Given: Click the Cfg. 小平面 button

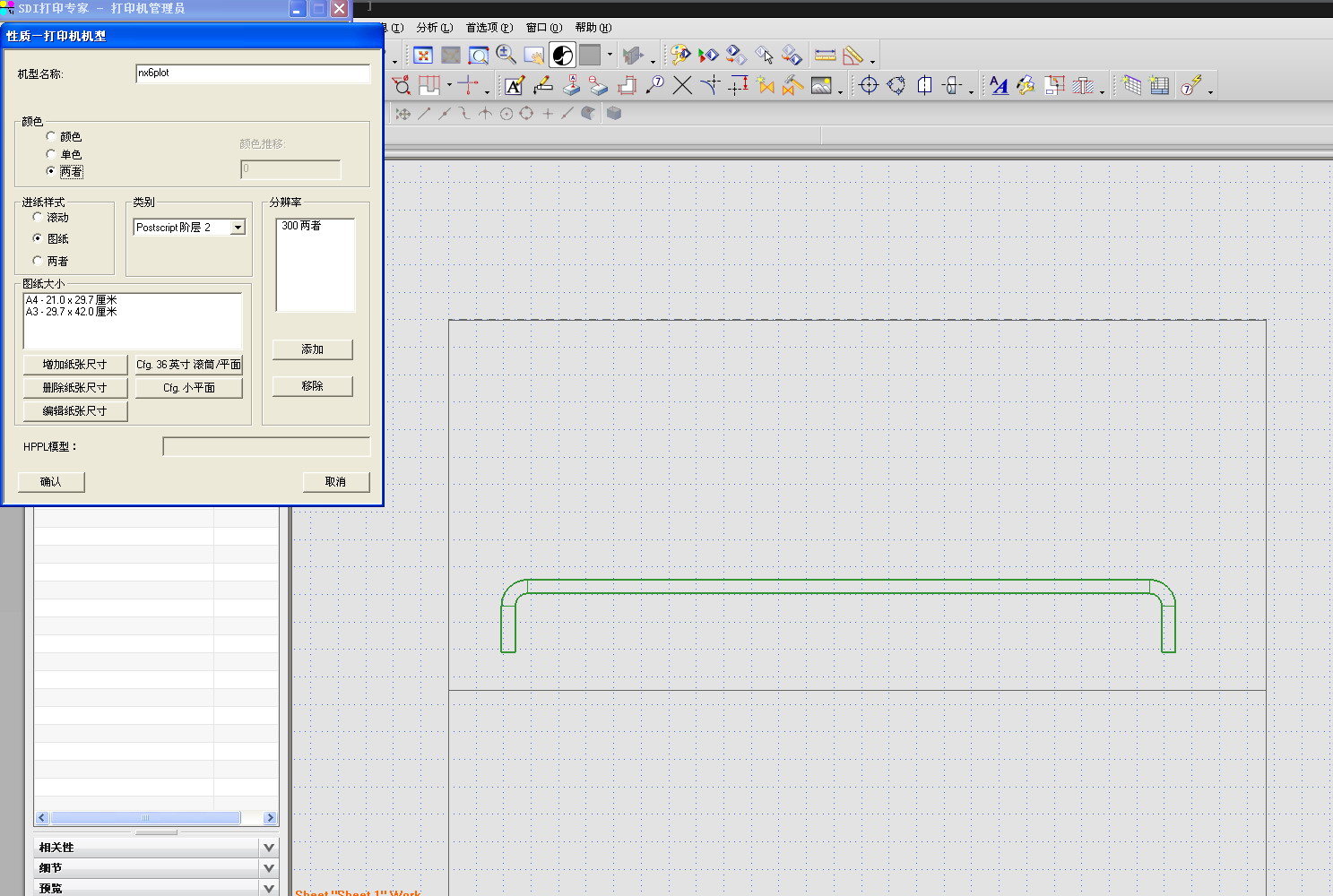Looking at the screenshot, I should pyautogui.click(x=189, y=388).
